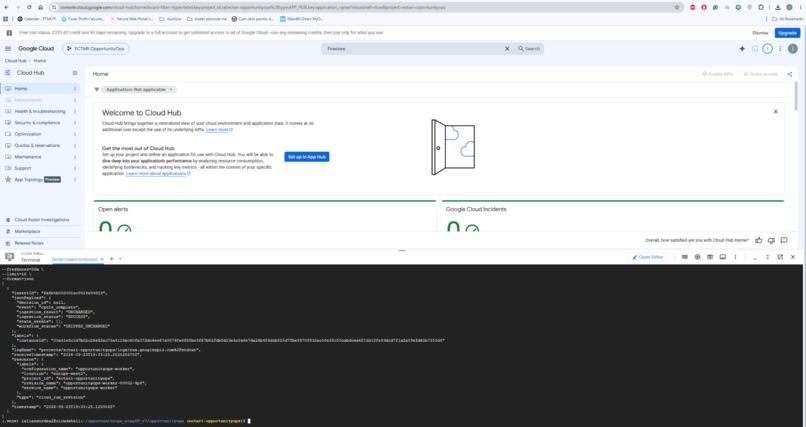Screen dimensions: 806x427
Task: Collapse the Cloud Hub sidebar panel icon
Action: coord(75,73)
